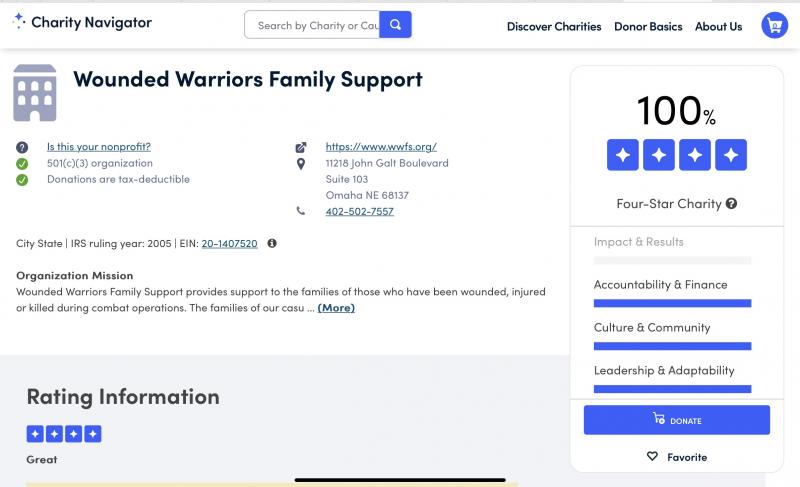Click the Leadership & Adaptability label
Screen dimensions: 800x487
click(x=664, y=370)
